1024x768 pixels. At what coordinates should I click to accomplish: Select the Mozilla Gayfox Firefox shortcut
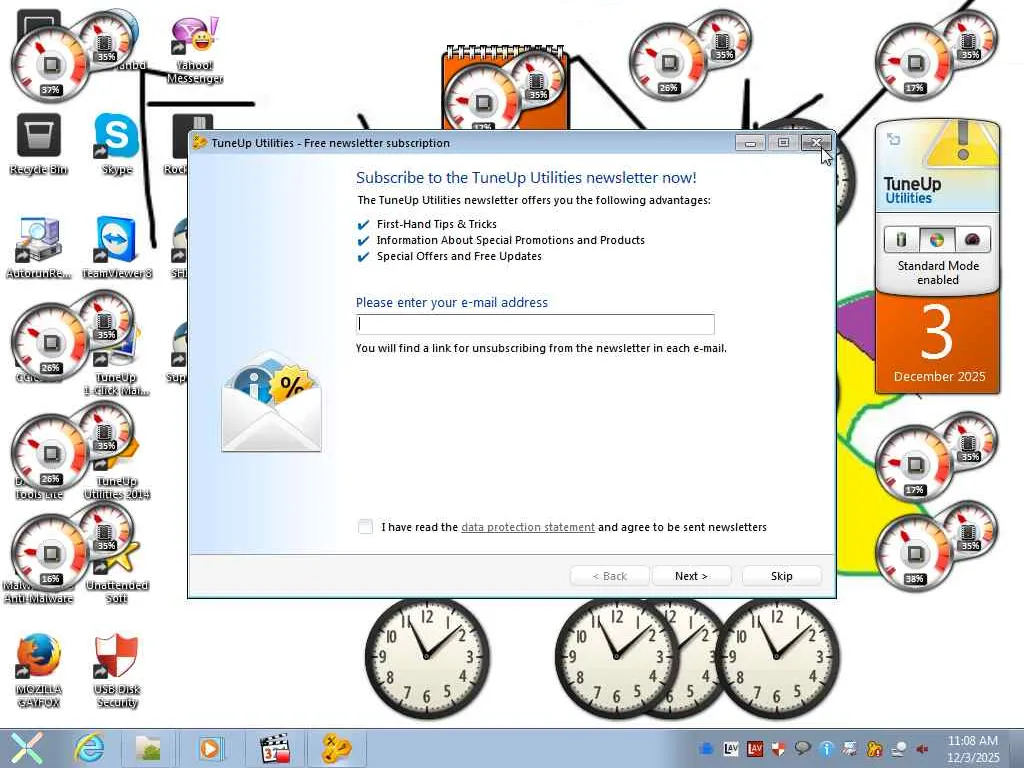(39, 671)
